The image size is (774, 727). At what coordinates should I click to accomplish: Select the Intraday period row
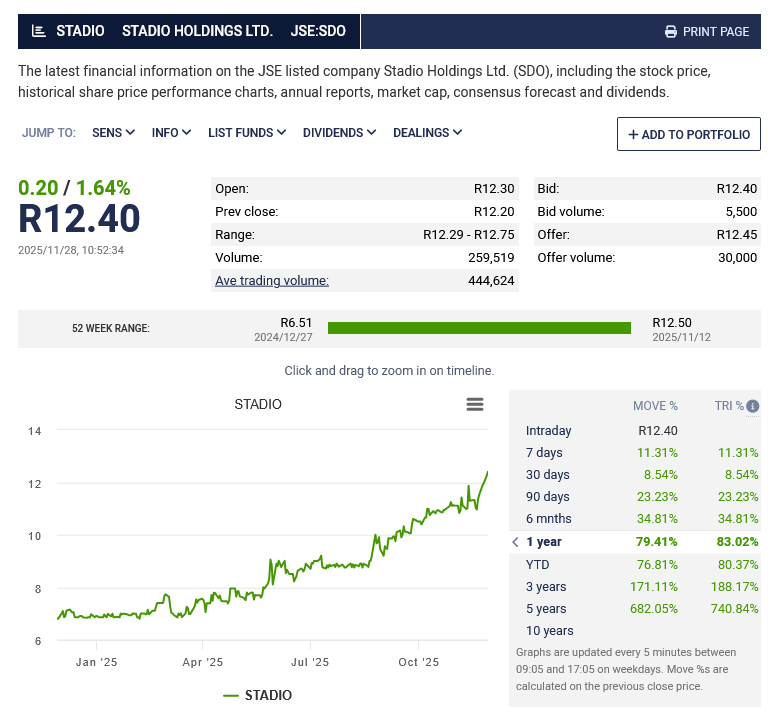tap(635, 430)
